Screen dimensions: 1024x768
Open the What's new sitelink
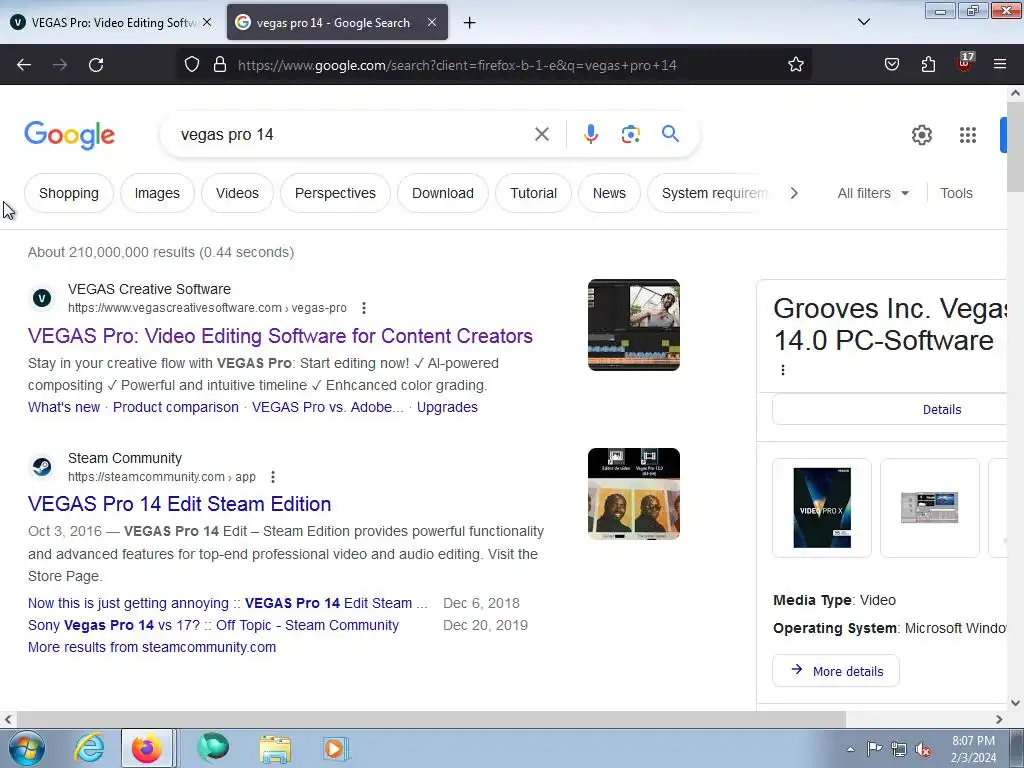(64, 408)
